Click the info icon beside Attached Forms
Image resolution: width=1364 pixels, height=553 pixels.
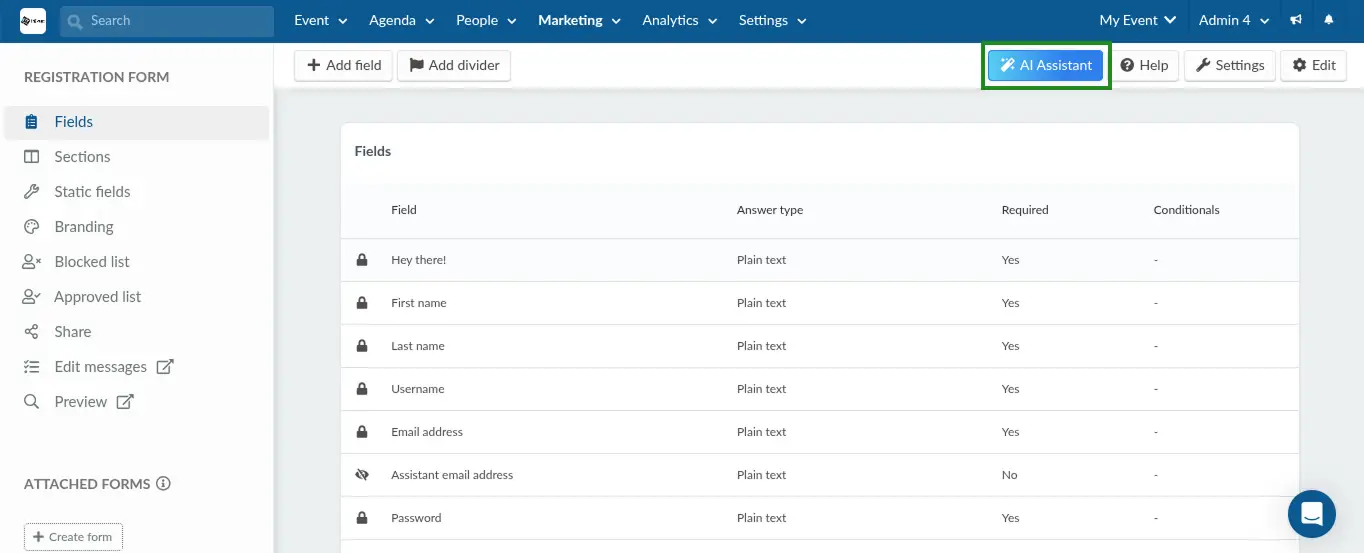pos(163,484)
